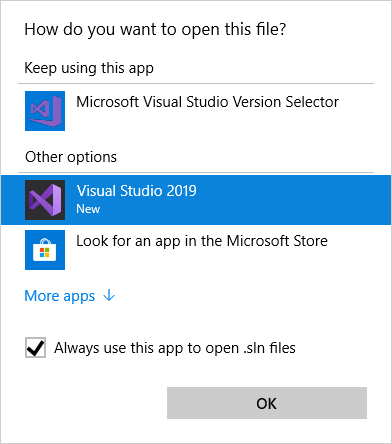Confirm the selection with OK
This screenshot has width=392, height=444.
pos(267,403)
